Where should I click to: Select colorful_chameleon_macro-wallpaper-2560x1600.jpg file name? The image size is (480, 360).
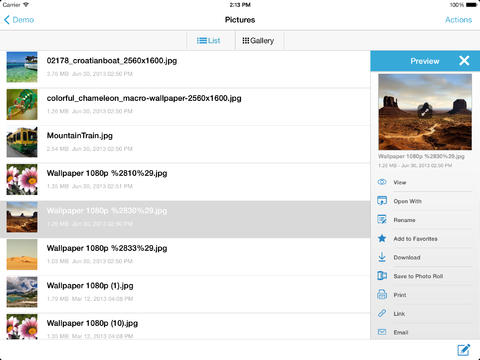[144, 98]
